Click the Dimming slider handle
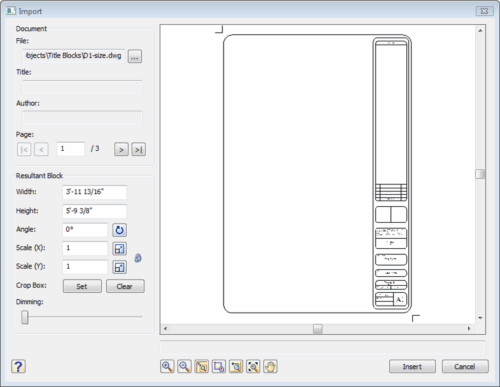This screenshot has width=500, height=387. 25,317
